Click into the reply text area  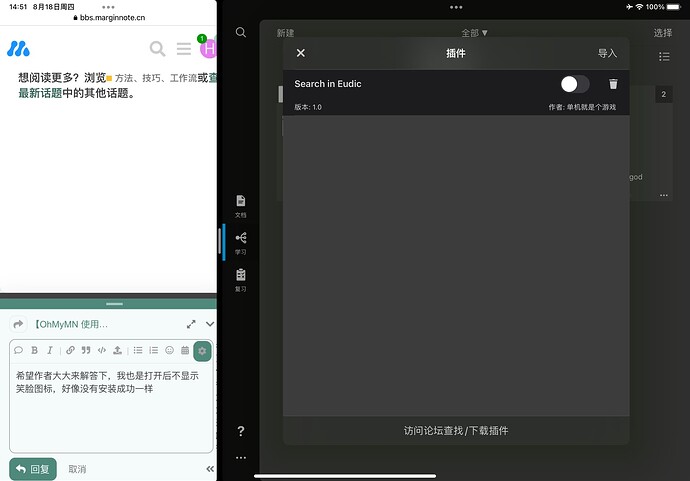click(111, 407)
